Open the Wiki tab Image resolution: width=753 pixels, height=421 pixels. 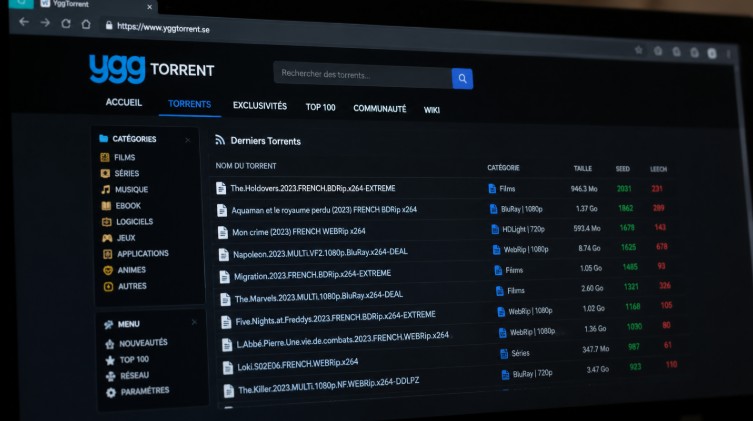432,110
